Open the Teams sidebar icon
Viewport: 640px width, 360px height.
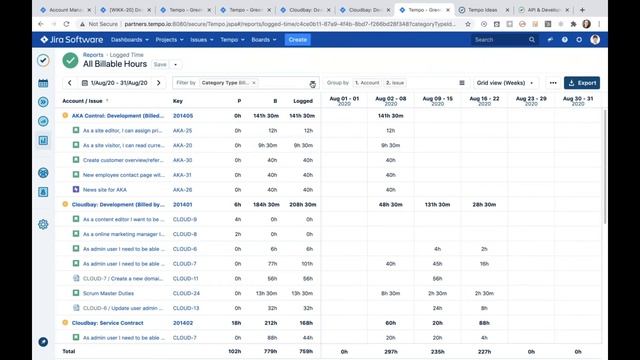pyautogui.click(x=43, y=192)
